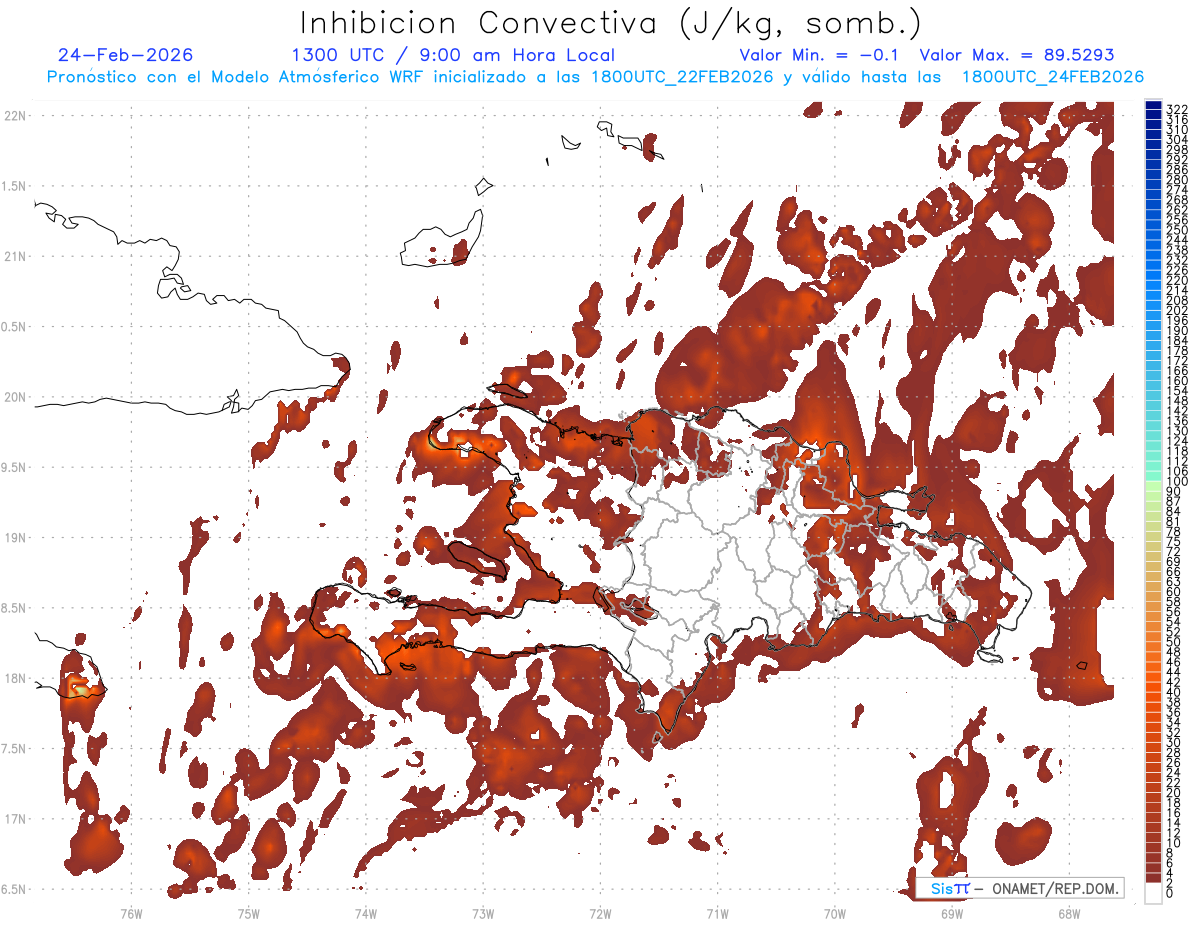Click "Valor Max. = 89.5293" label
The height and width of the screenshot is (927, 1200).
(1017, 55)
